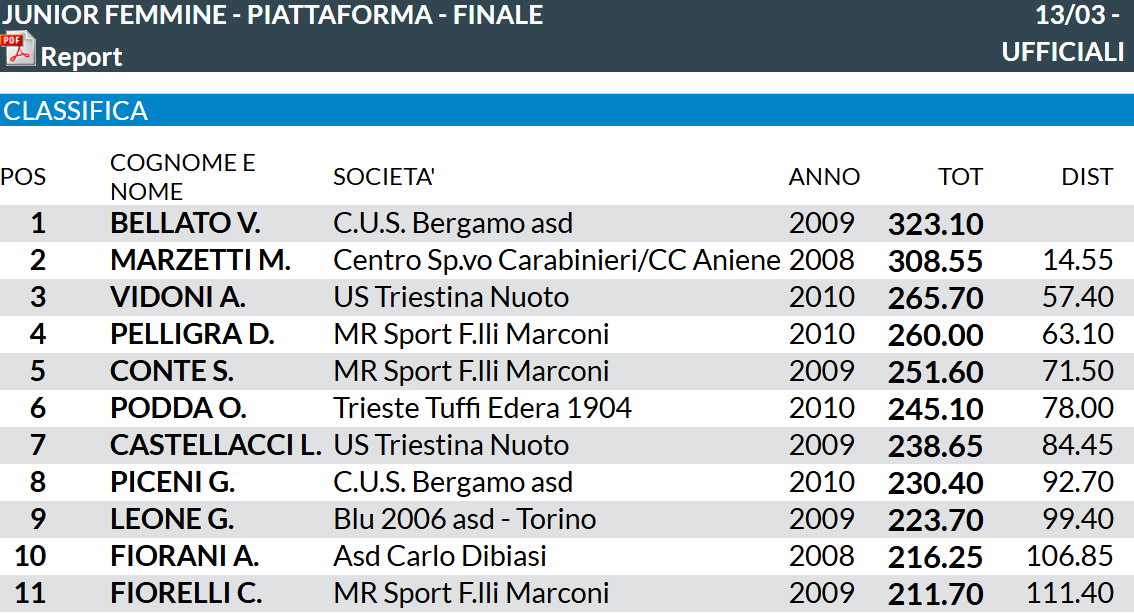The width and height of the screenshot is (1134, 613).
Task: Open the Report link
Action: point(81,57)
